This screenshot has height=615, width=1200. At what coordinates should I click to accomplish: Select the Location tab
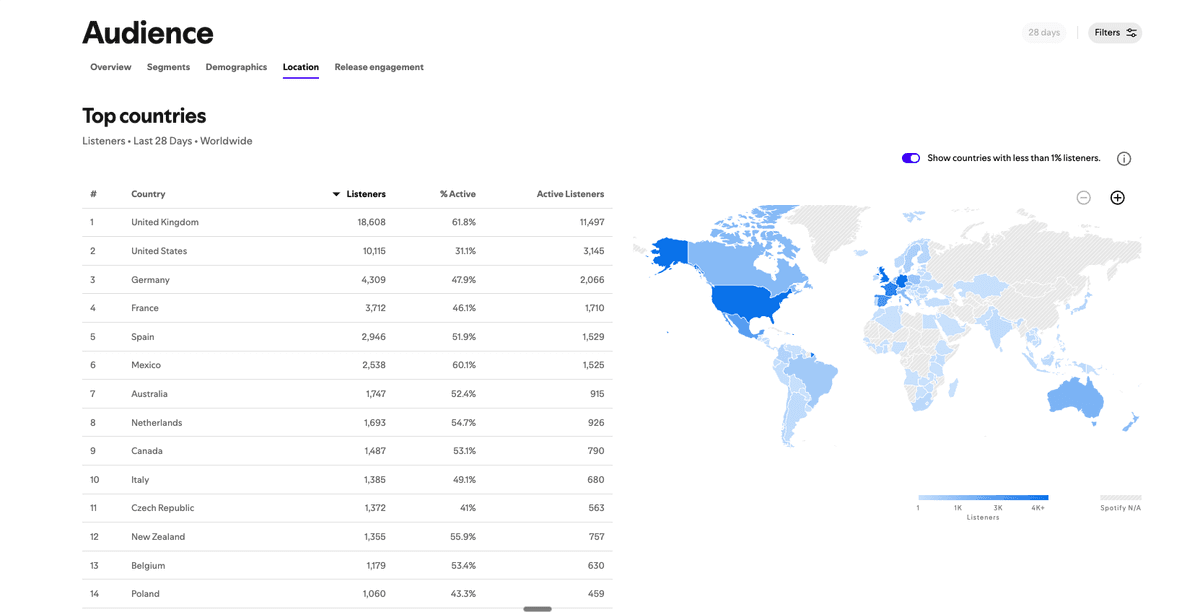(301, 67)
